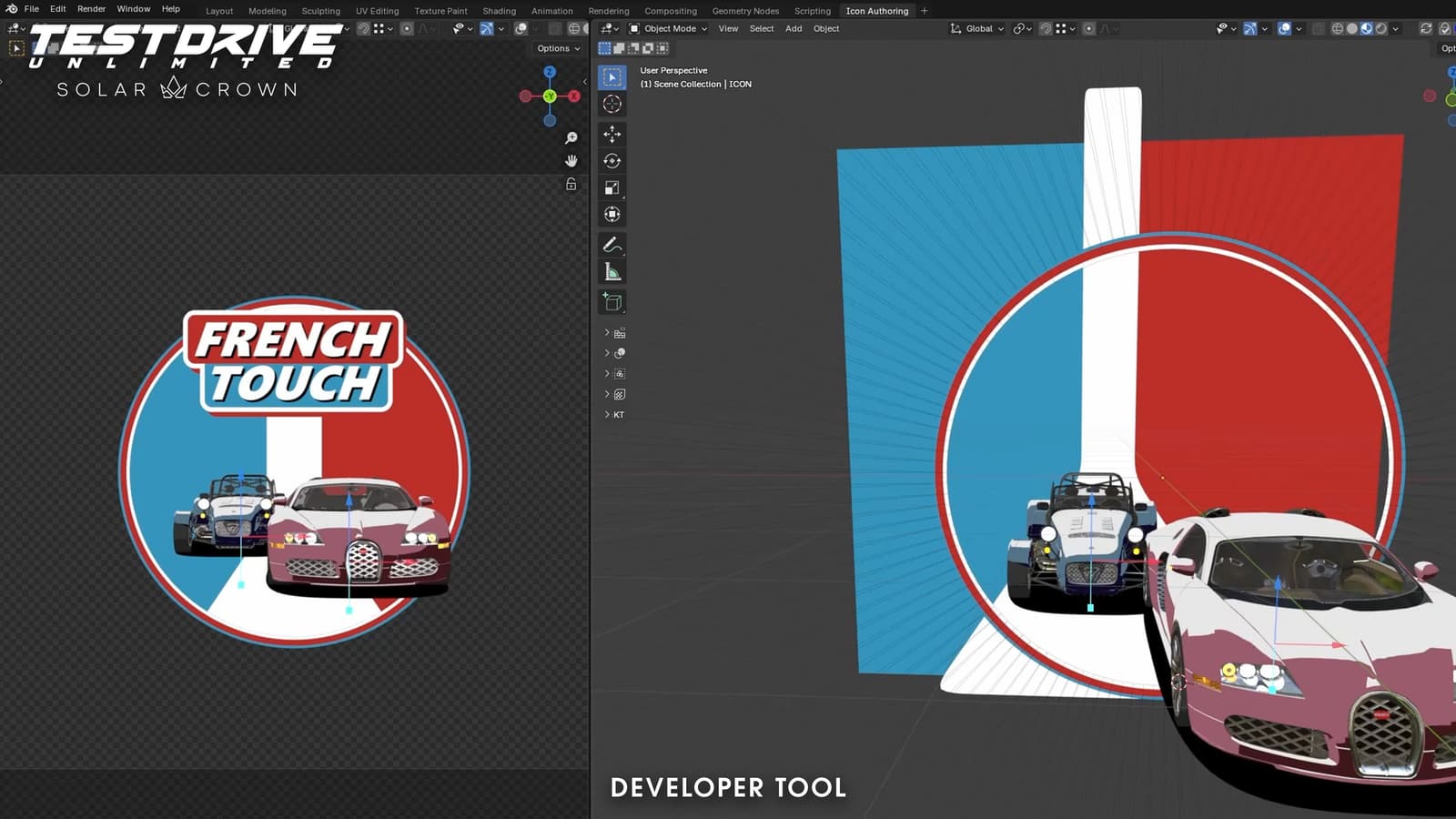
Task: Set selection mode to new selection
Action: pos(604,48)
